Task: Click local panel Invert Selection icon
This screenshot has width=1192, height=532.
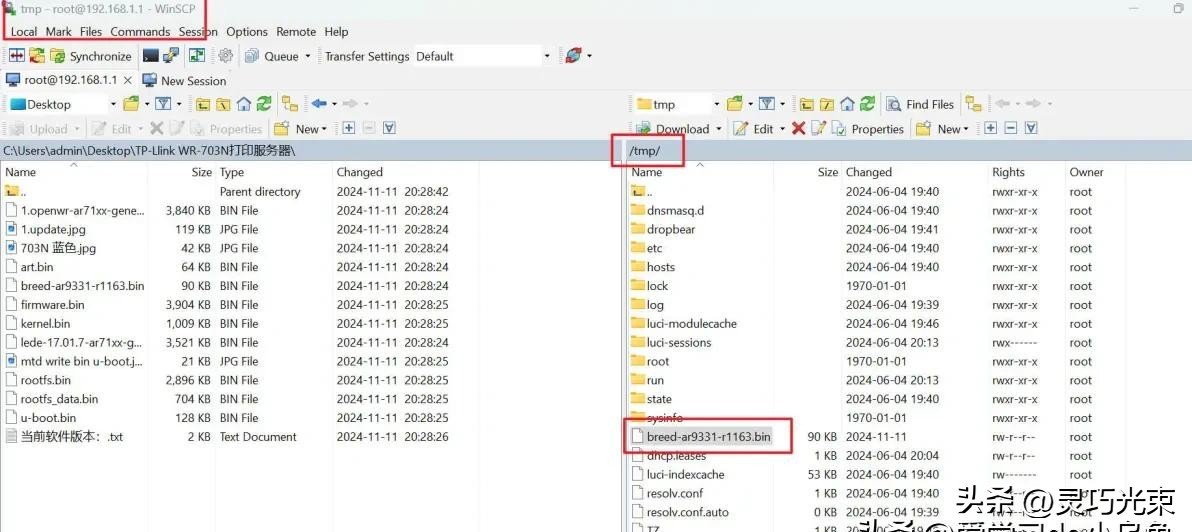Action: (x=389, y=128)
